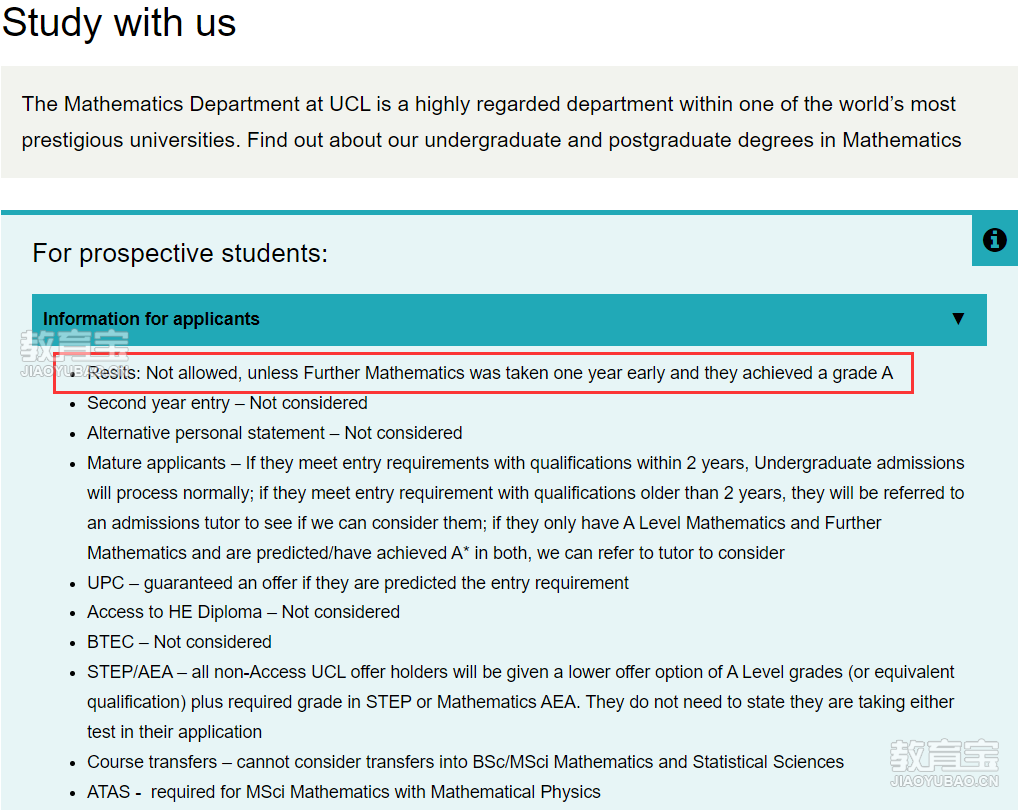
Task: Click the watermark logo at bottom right
Action: (944, 763)
